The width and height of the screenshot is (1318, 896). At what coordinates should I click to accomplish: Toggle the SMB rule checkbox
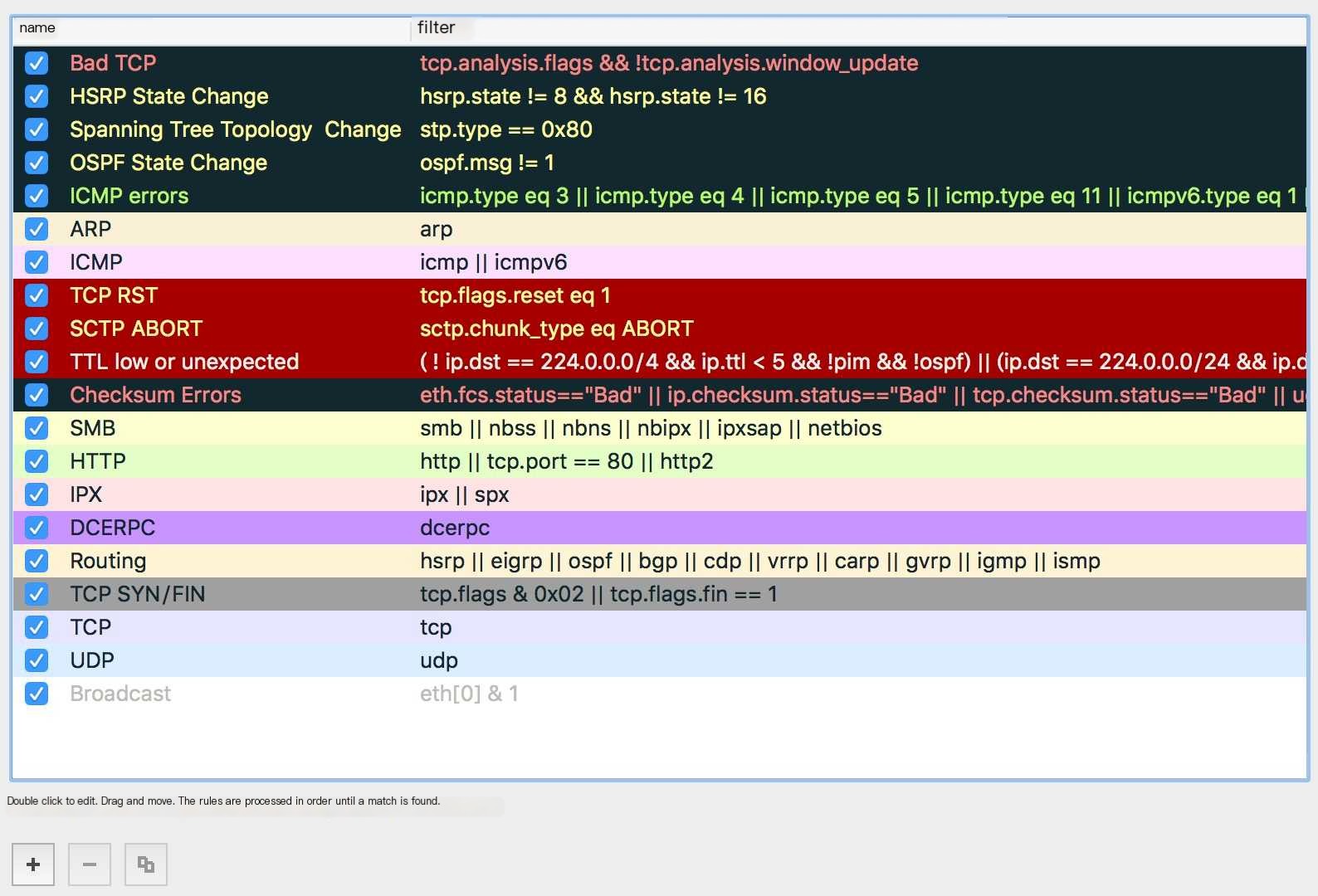37,428
